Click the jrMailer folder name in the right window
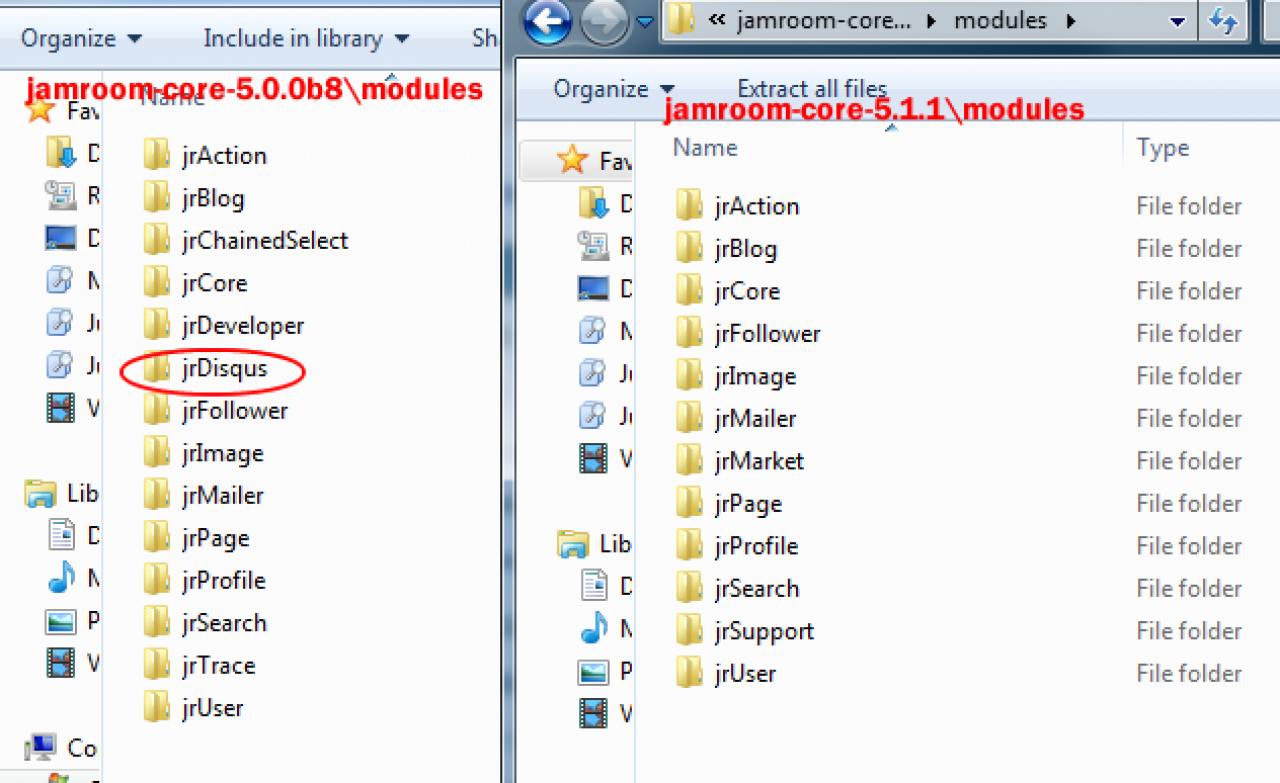Image resolution: width=1280 pixels, height=783 pixels. point(755,418)
